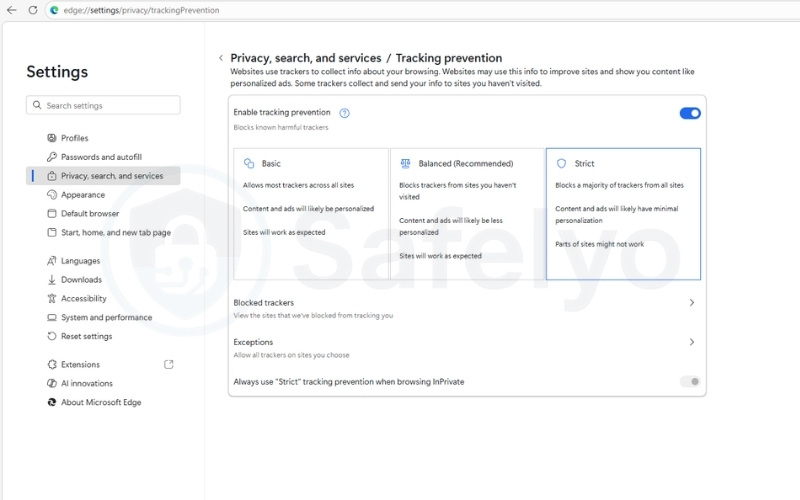This screenshot has width=800, height=500.
Task: Select the Basic tracking prevention card
Action: 311,214
